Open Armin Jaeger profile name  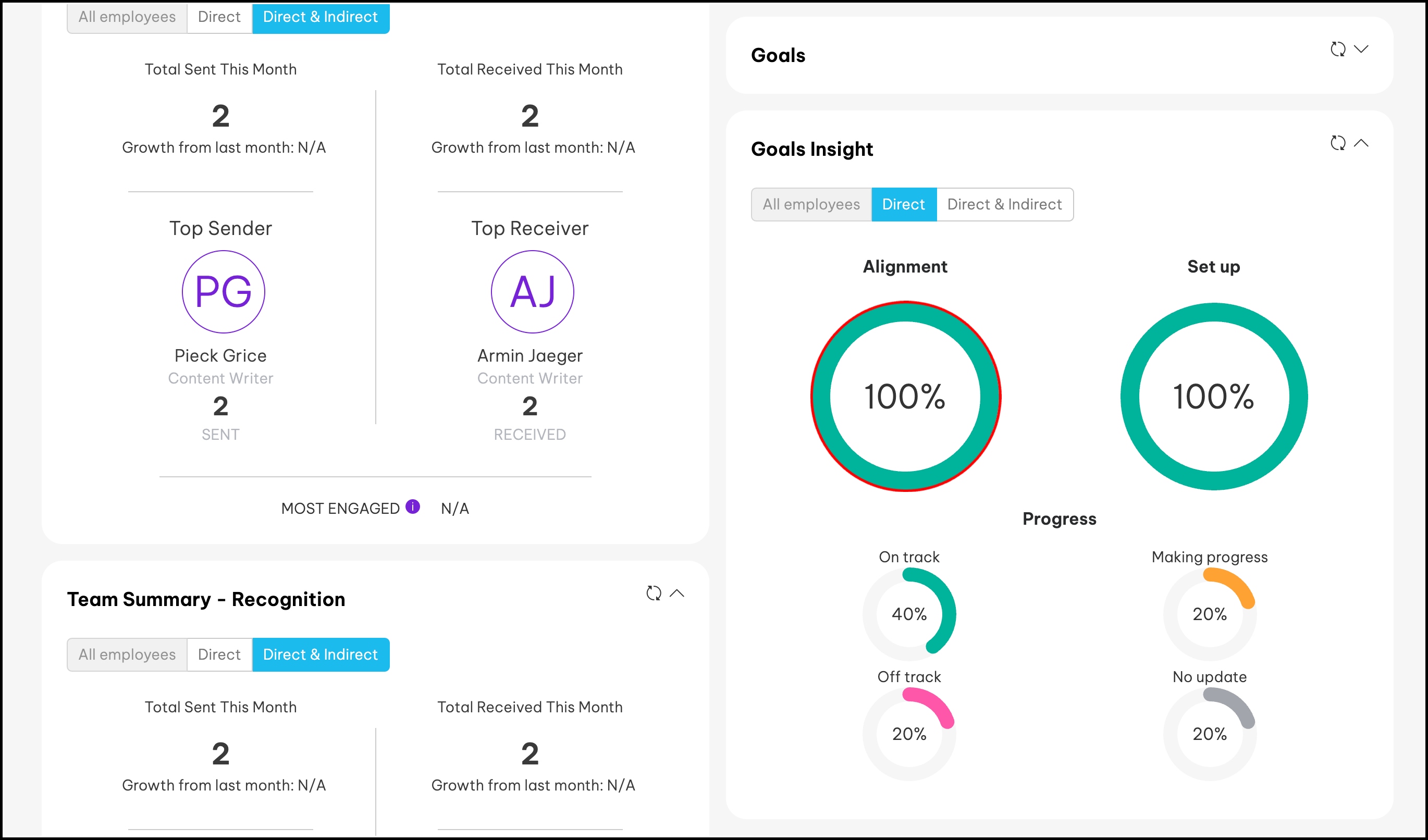click(x=530, y=356)
